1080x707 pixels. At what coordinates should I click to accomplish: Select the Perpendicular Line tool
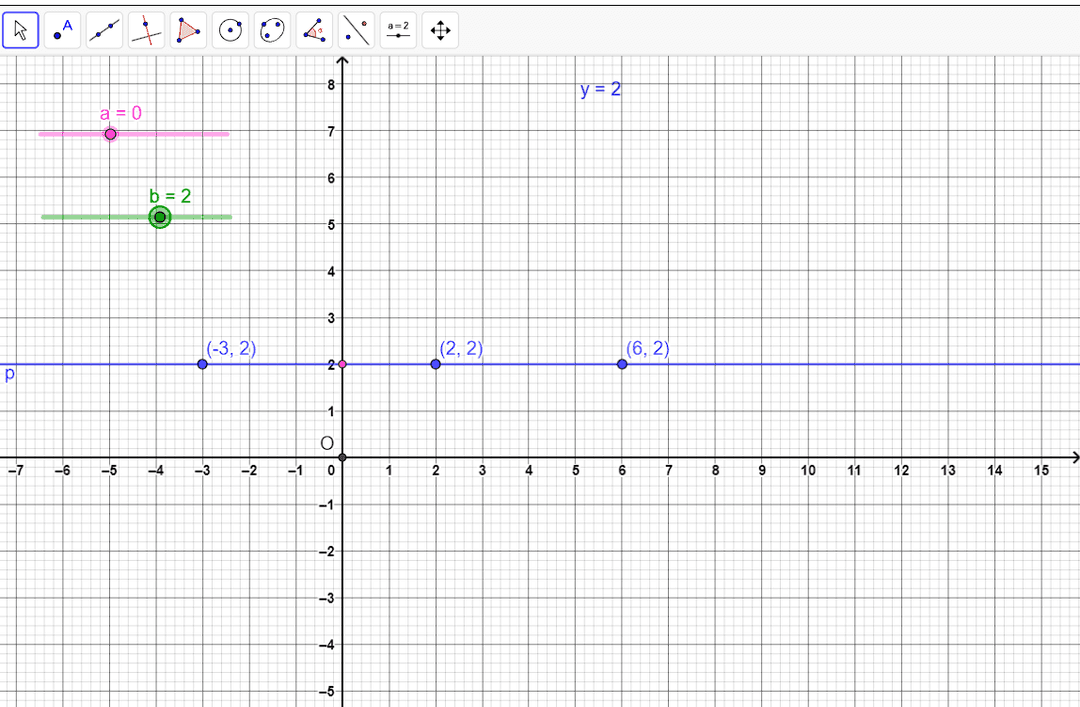[147, 31]
